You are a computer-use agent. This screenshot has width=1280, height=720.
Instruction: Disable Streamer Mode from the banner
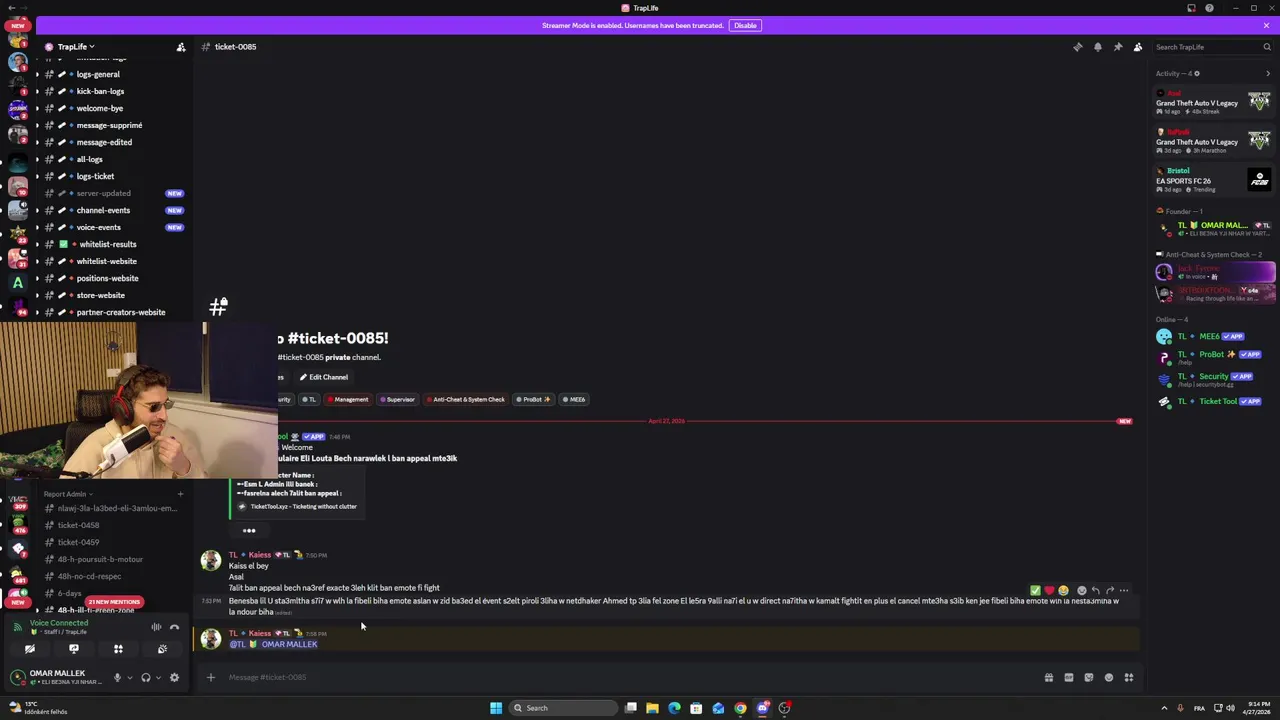pos(745,25)
